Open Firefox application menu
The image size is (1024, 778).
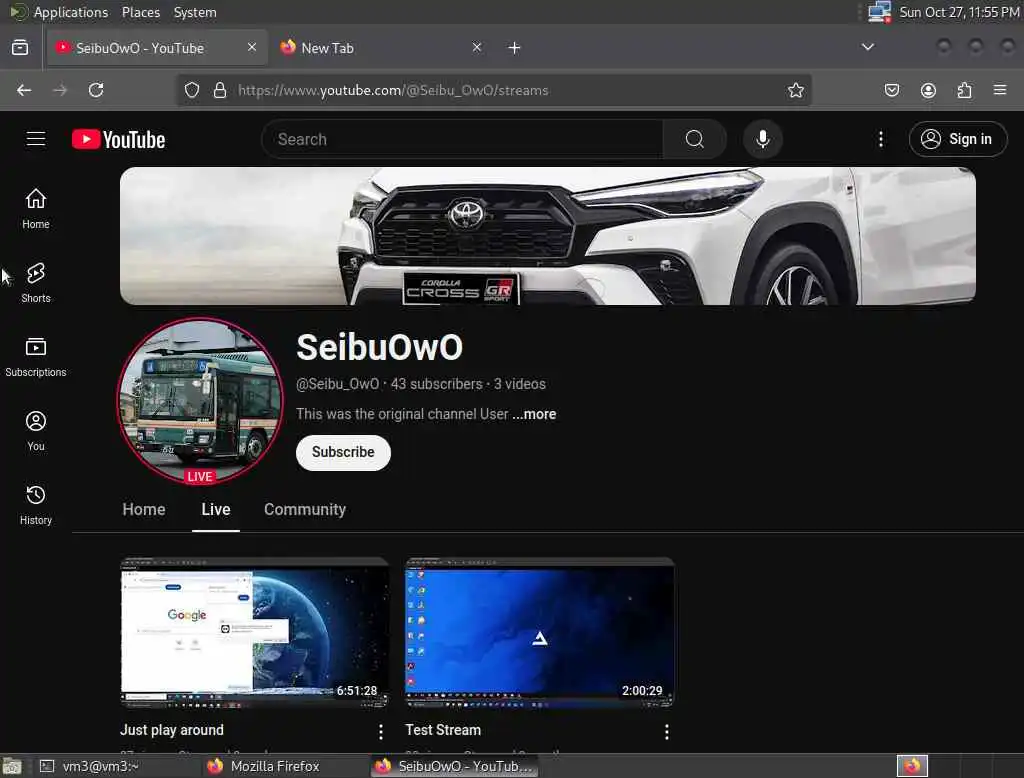pyautogui.click(x=1000, y=90)
